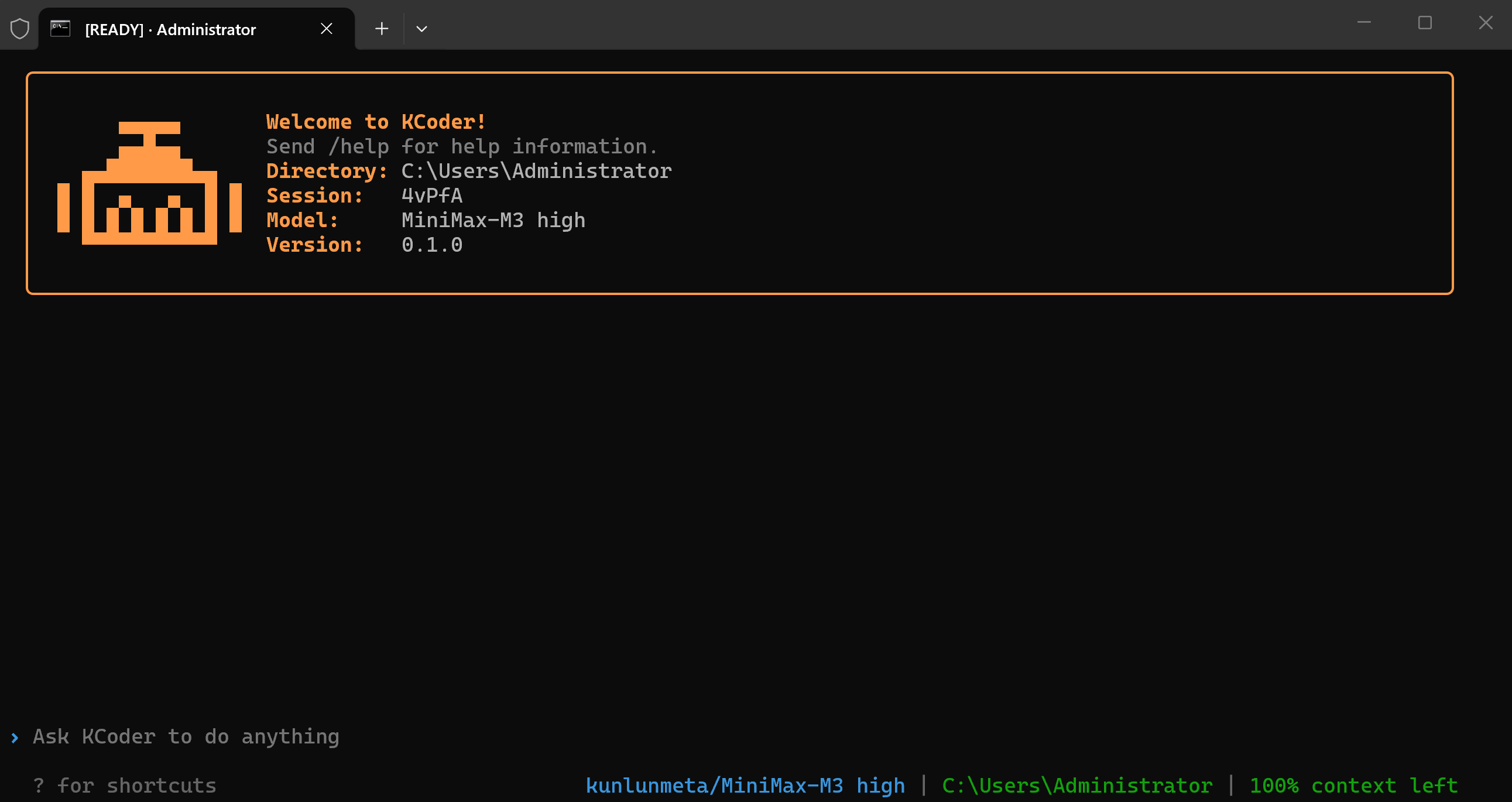Image resolution: width=1512 pixels, height=802 pixels.
Task: Click the 'MiniMax-M3 high' model value in banner
Action: 493,221
